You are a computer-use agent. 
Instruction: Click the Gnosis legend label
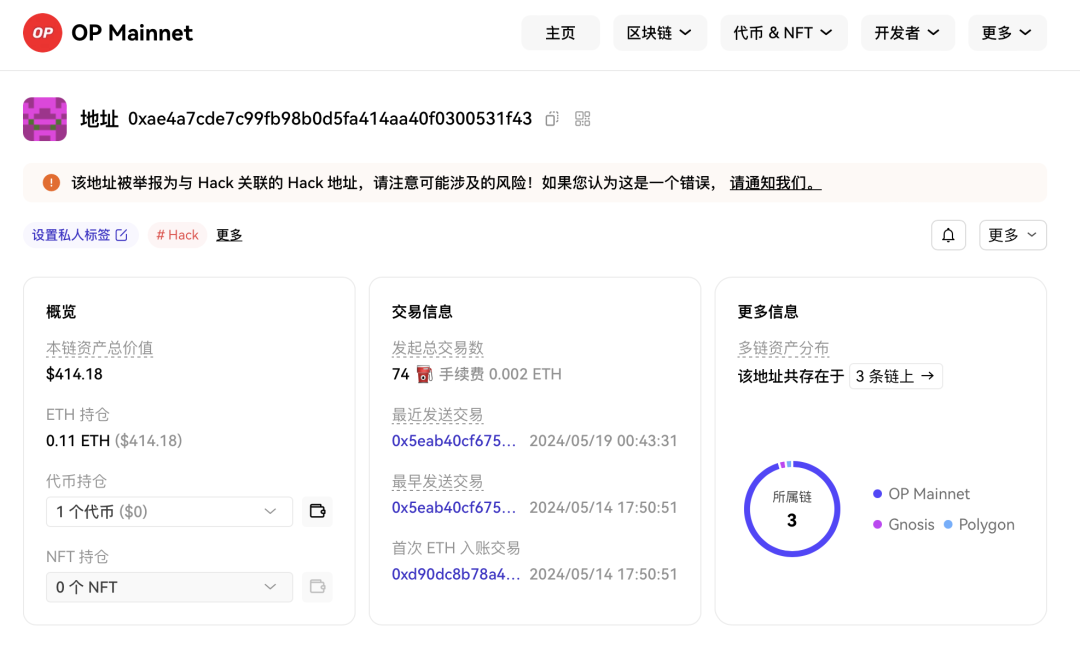[911, 525]
